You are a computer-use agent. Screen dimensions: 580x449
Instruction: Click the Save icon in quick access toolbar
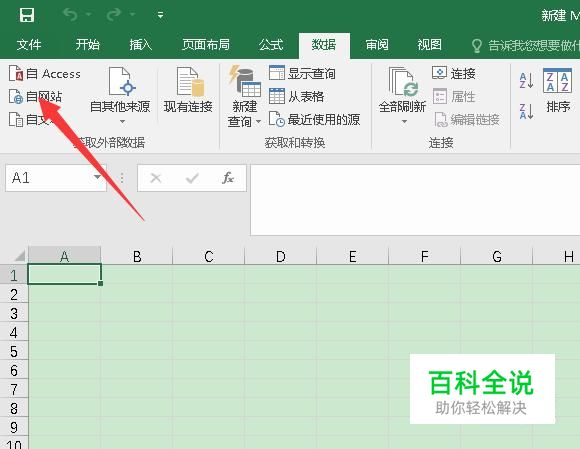[x=27, y=15]
